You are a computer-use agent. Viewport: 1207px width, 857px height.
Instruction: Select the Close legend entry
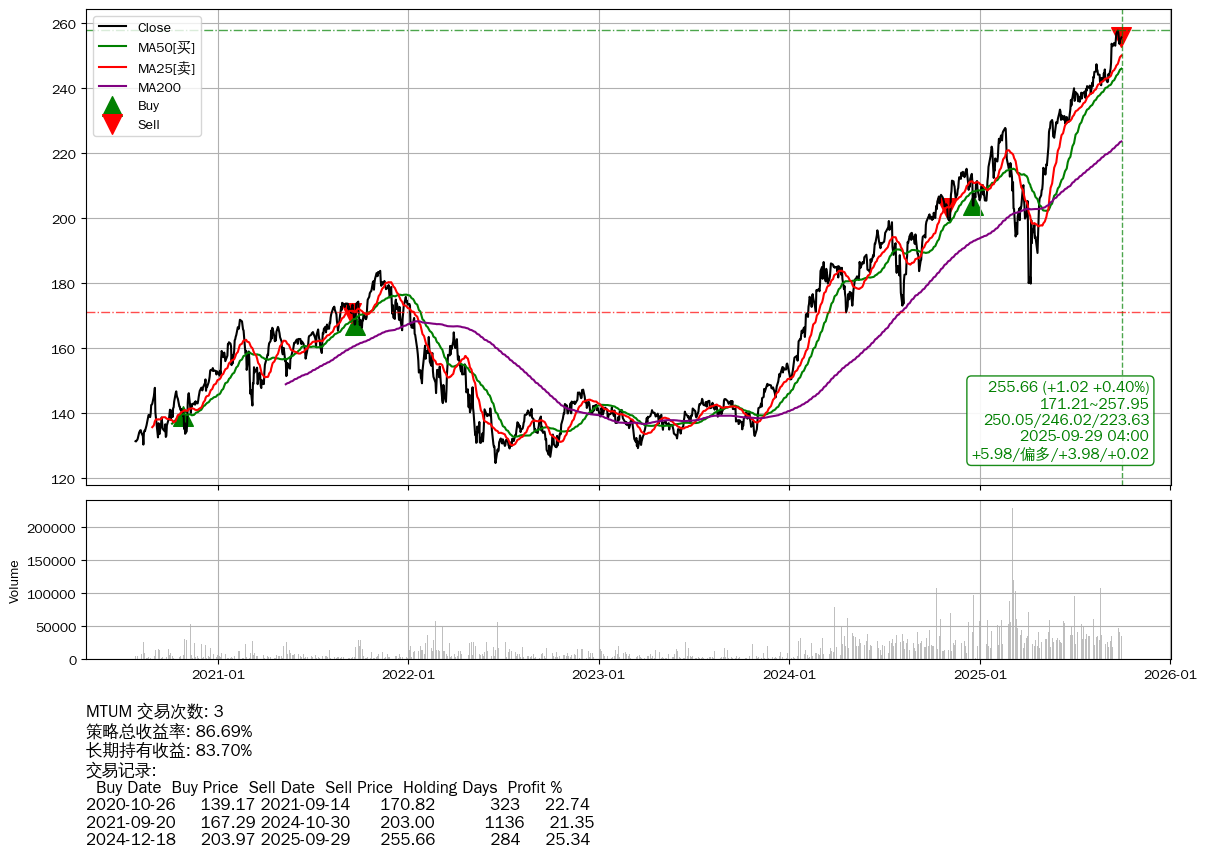tap(154, 28)
